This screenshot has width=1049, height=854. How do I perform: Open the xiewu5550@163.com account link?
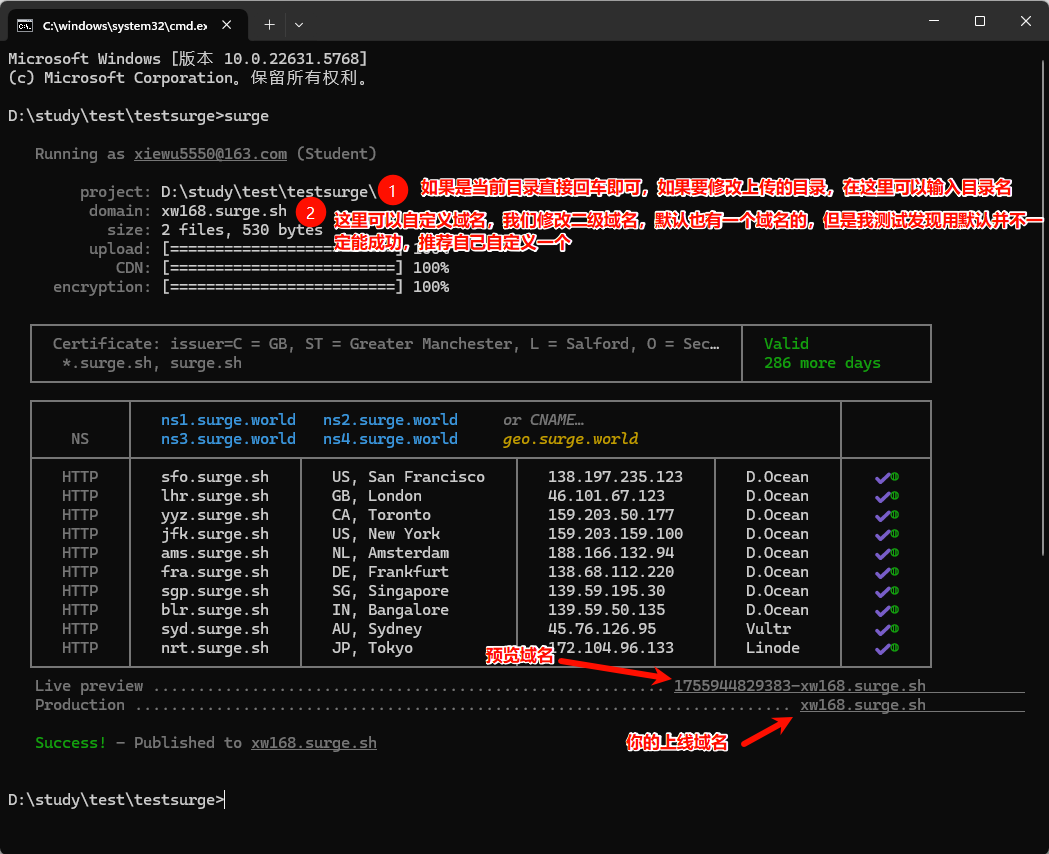(x=210, y=154)
